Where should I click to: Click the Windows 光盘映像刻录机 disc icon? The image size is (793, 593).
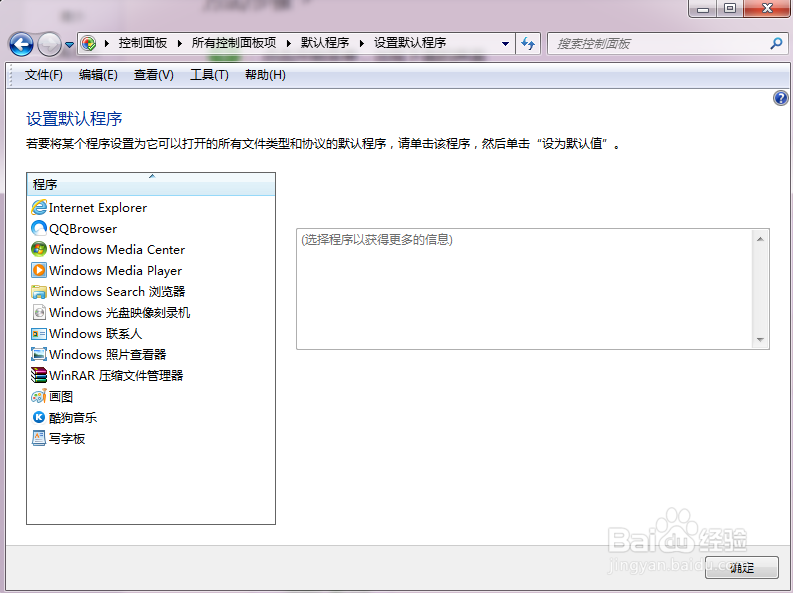click(x=39, y=312)
